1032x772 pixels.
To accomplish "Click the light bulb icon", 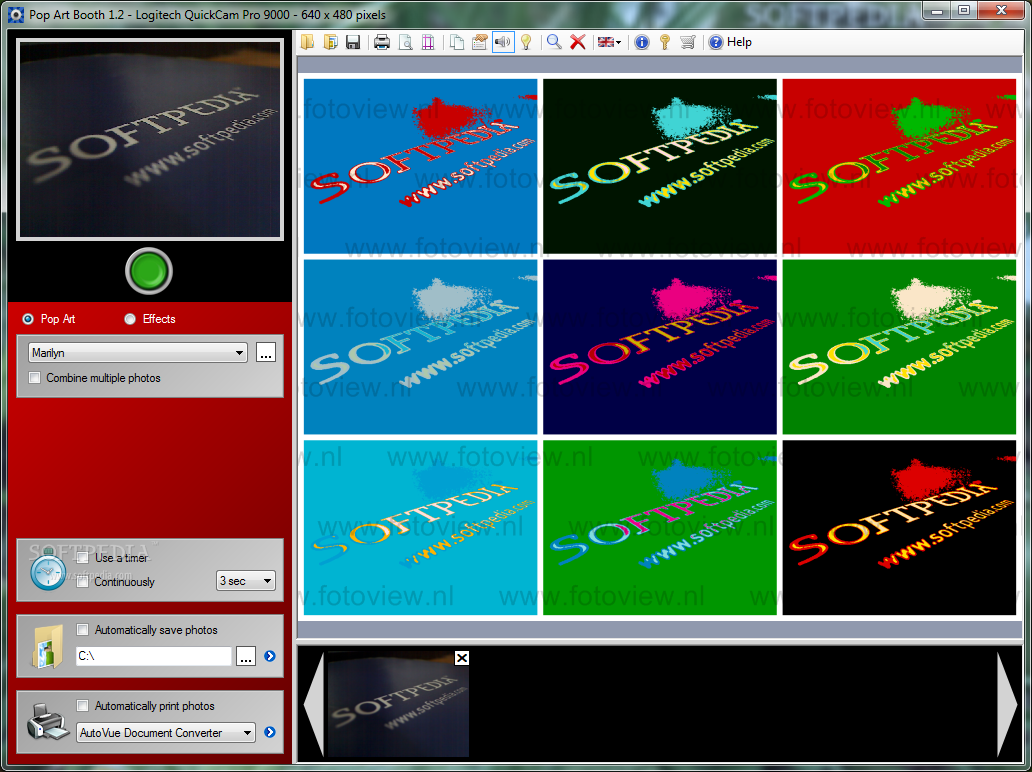I will 526,42.
